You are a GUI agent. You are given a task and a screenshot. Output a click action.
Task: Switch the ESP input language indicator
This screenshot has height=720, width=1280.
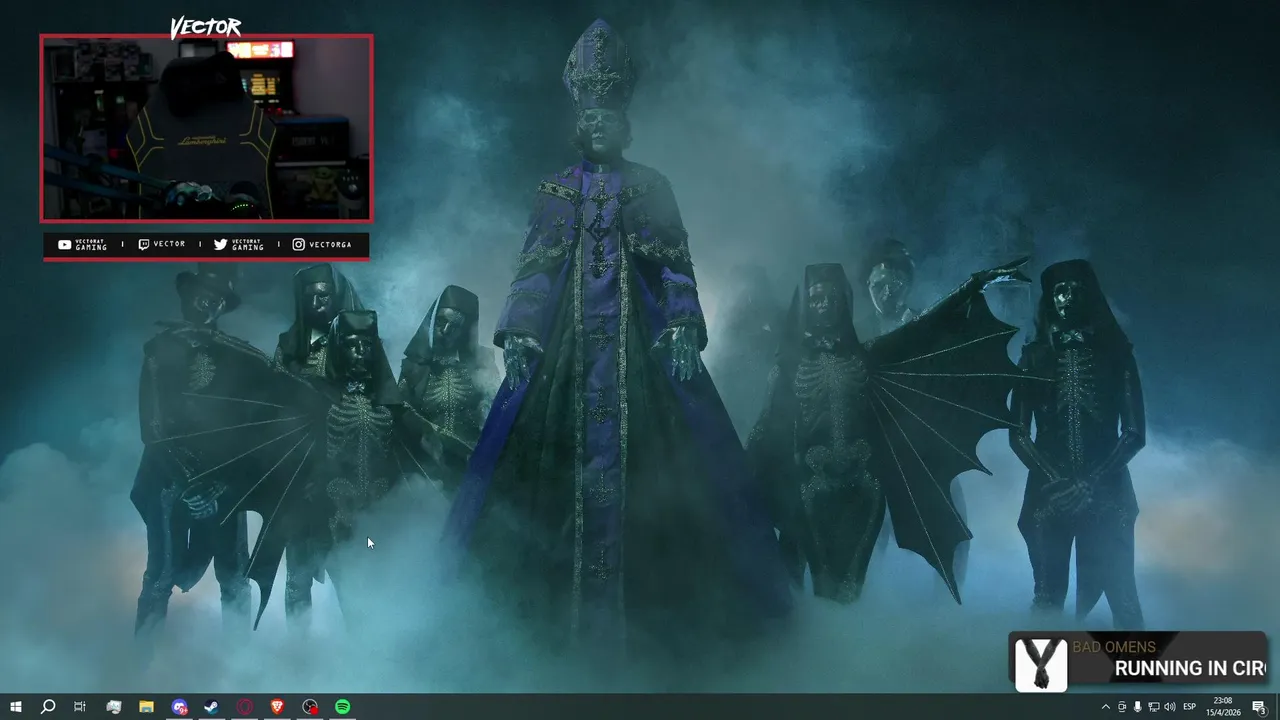tap(1190, 707)
